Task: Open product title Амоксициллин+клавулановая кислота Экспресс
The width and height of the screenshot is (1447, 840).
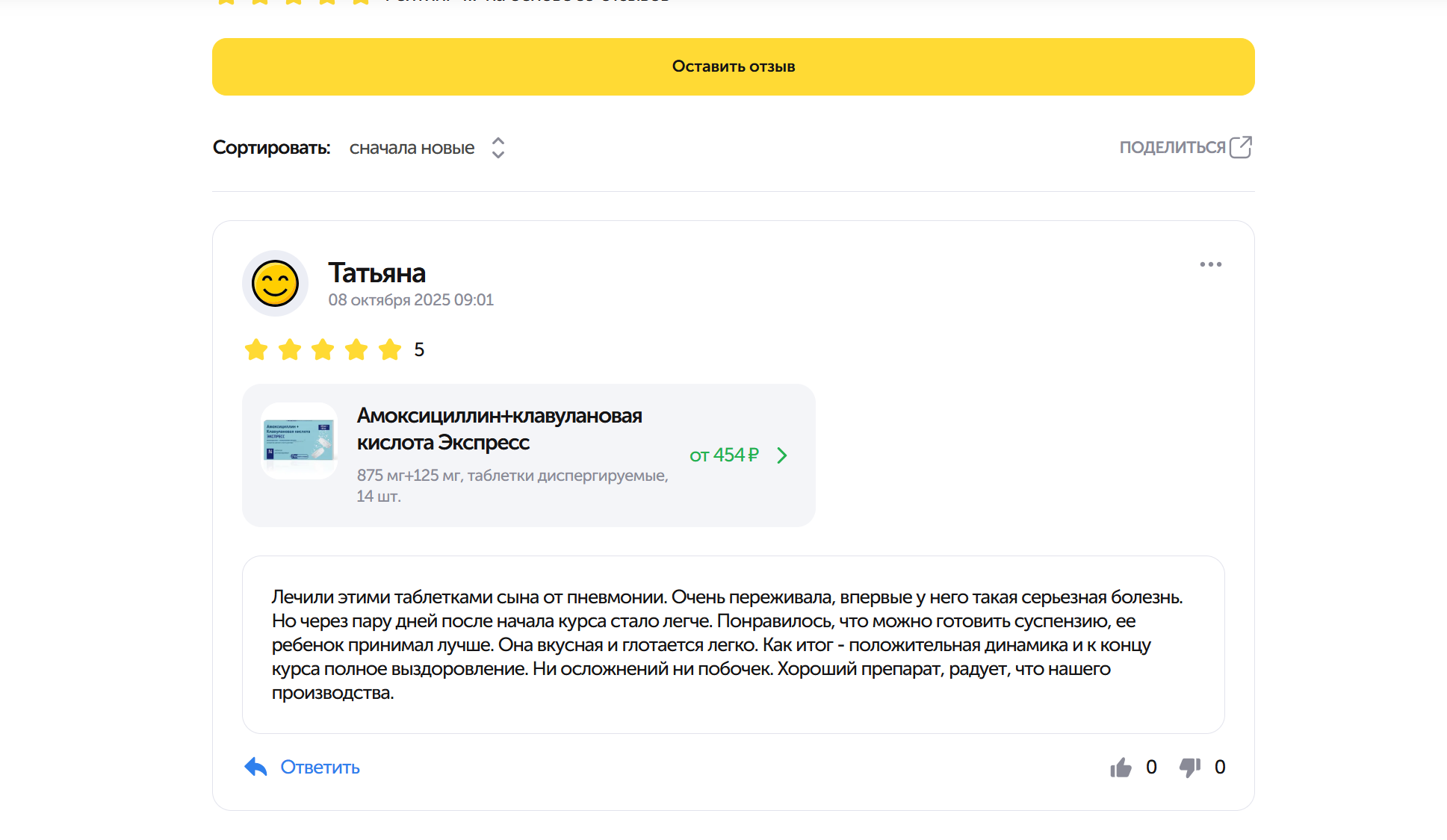Action: coord(499,429)
